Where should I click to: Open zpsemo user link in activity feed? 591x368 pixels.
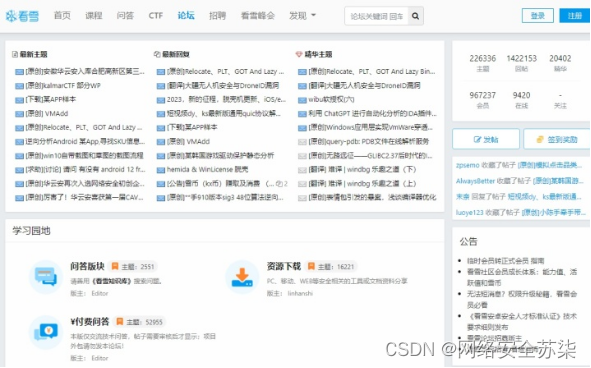pos(467,165)
